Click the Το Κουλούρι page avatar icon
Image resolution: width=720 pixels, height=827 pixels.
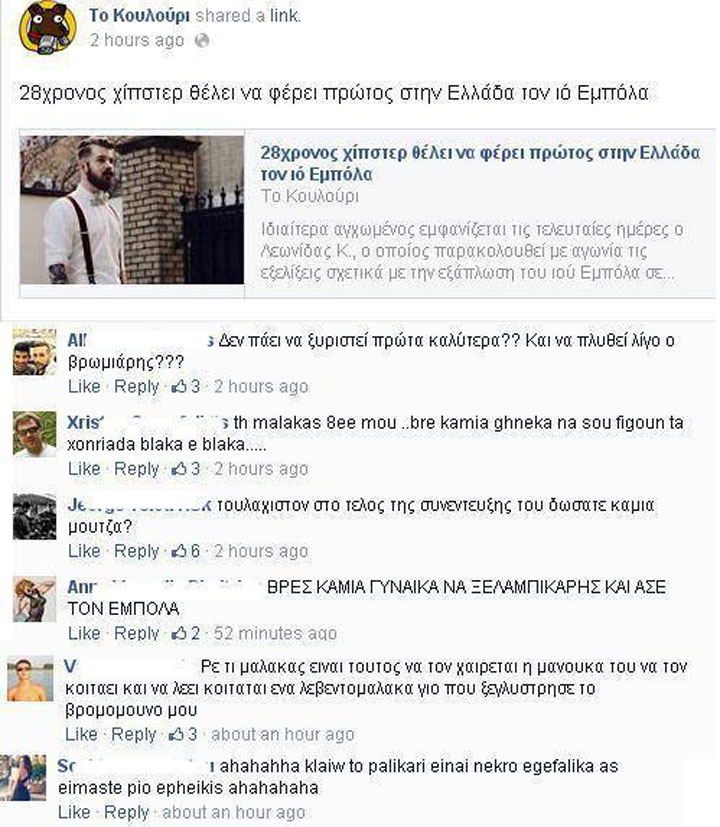(47, 27)
